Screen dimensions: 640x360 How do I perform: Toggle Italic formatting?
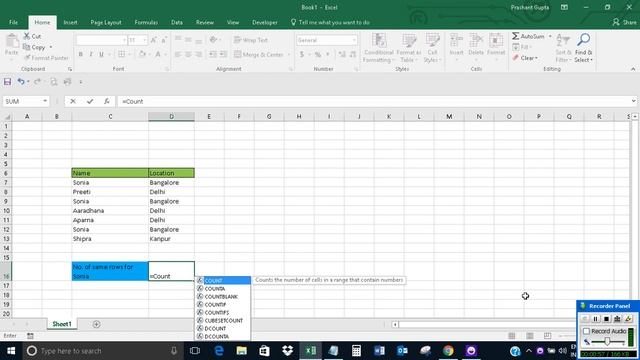91,54
